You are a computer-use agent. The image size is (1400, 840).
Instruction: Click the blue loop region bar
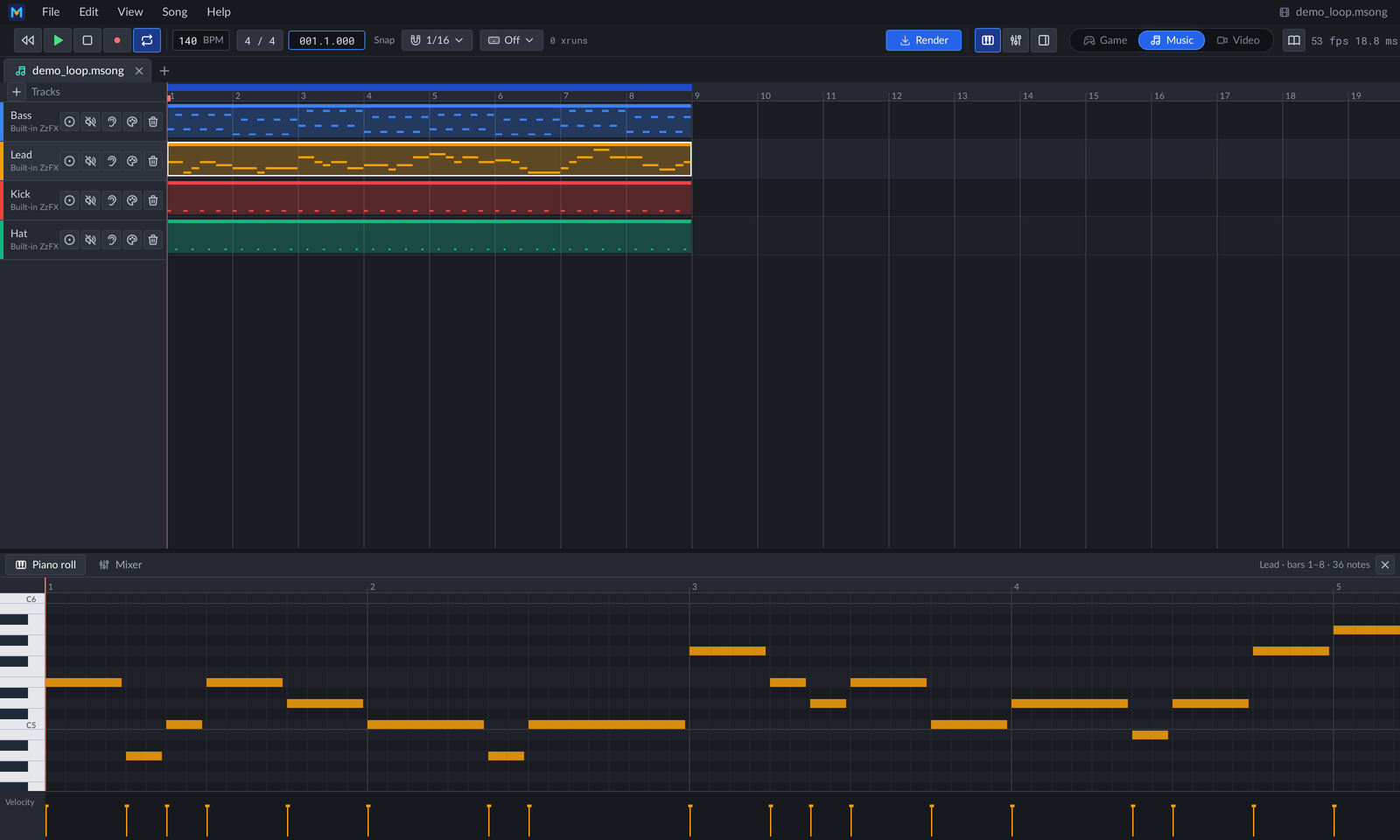[x=430, y=87]
